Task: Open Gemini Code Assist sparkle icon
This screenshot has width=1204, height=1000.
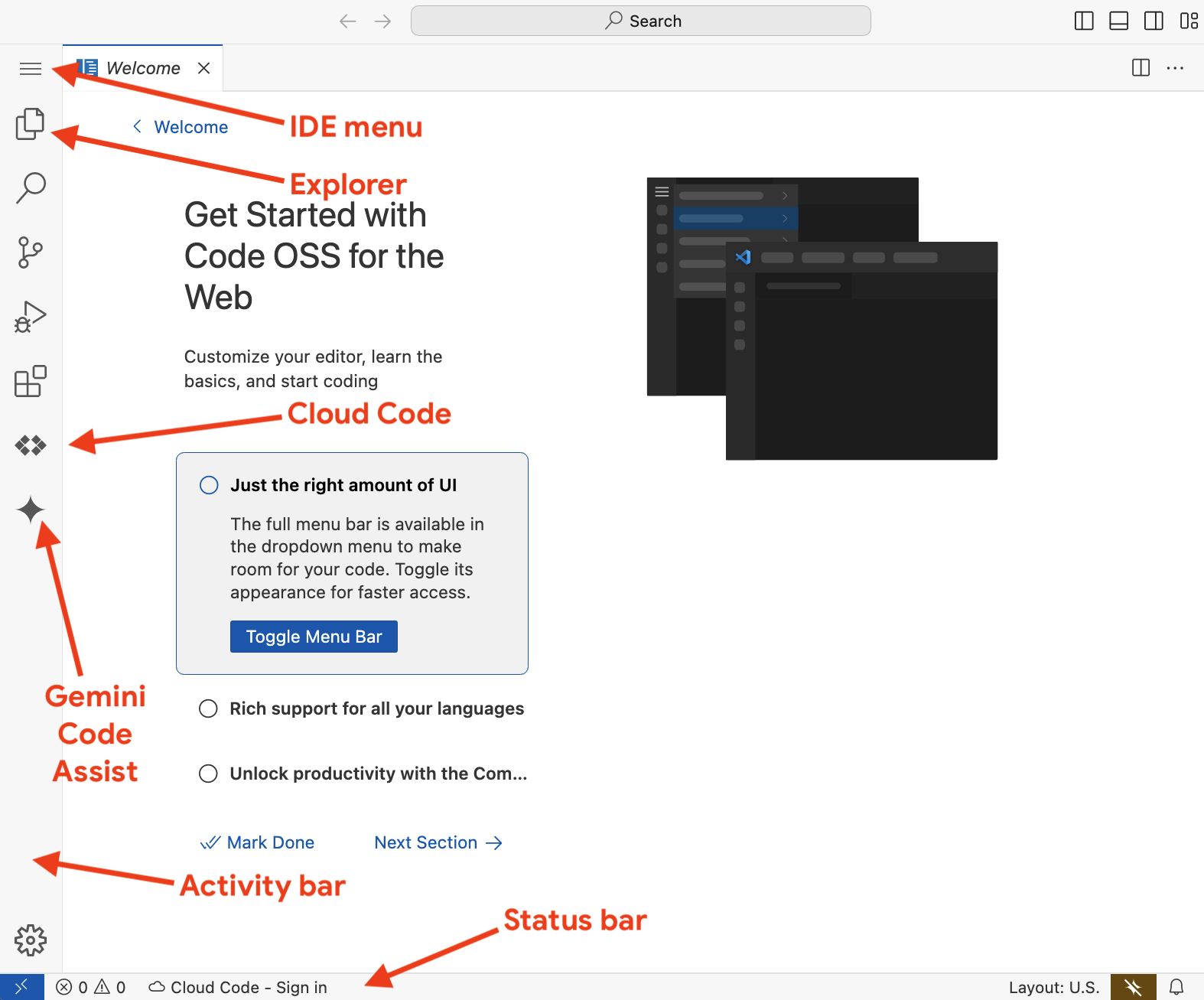Action: pos(31,510)
